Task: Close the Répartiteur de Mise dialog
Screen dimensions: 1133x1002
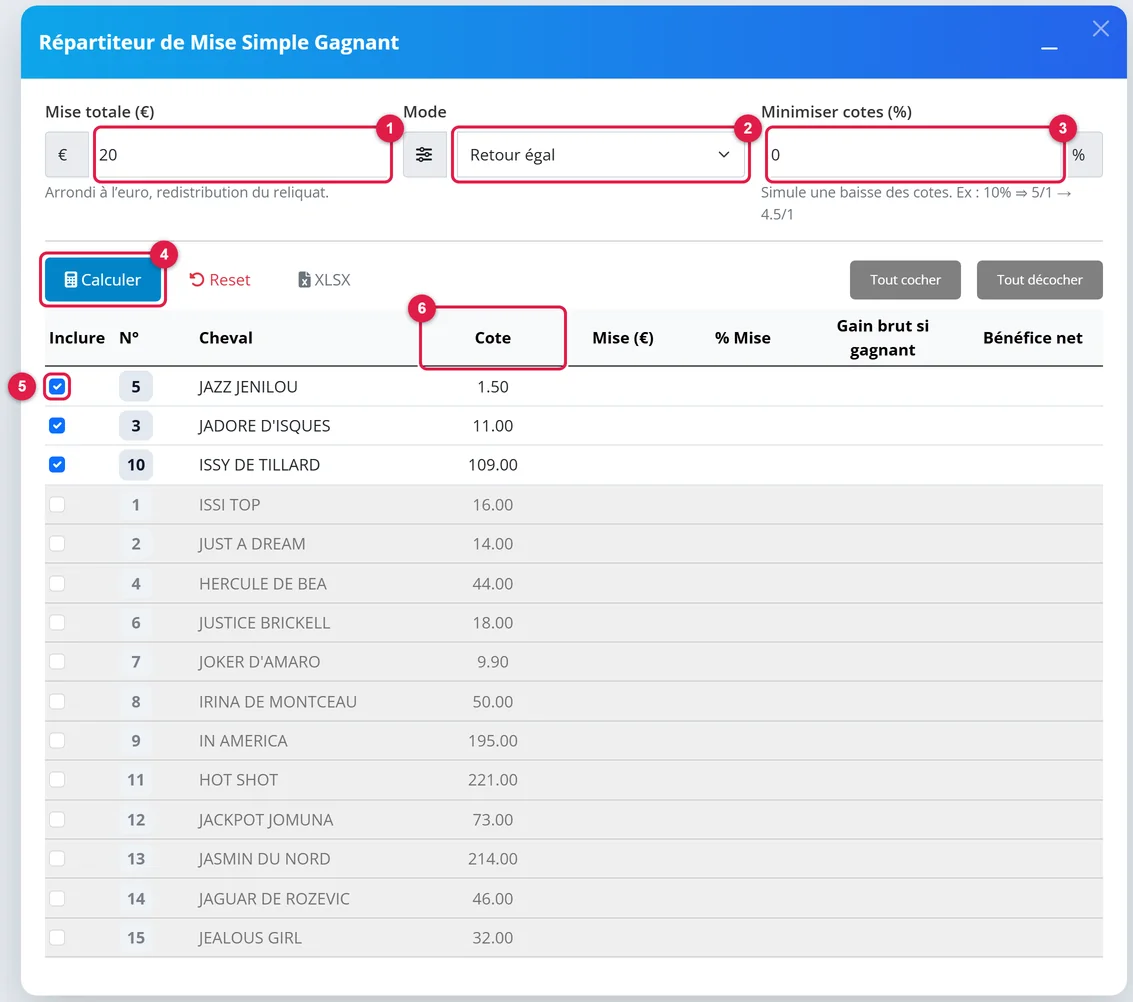Action: tap(1100, 28)
